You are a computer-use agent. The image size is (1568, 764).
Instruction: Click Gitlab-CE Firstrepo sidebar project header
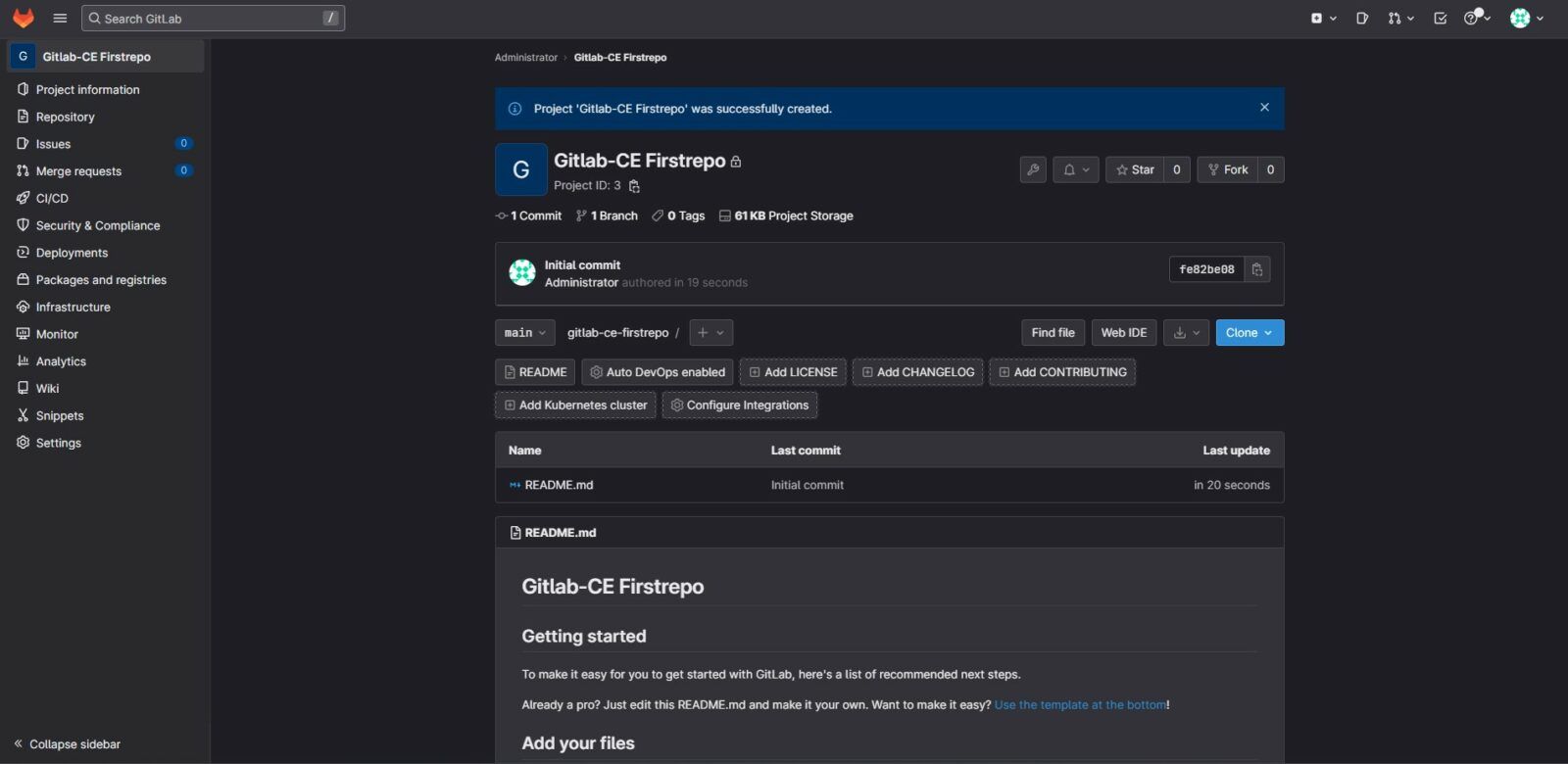click(106, 57)
